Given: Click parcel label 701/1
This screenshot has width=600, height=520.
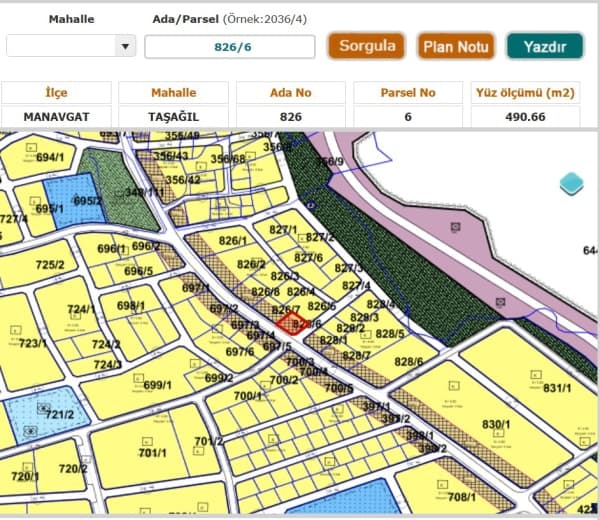Looking at the screenshot, I should 152,453.
